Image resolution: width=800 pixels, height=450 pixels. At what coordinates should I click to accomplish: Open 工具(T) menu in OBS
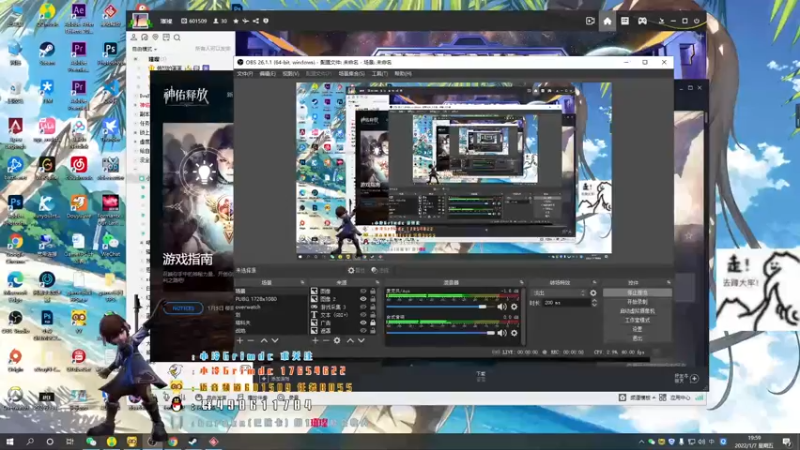tap(379, 74)
